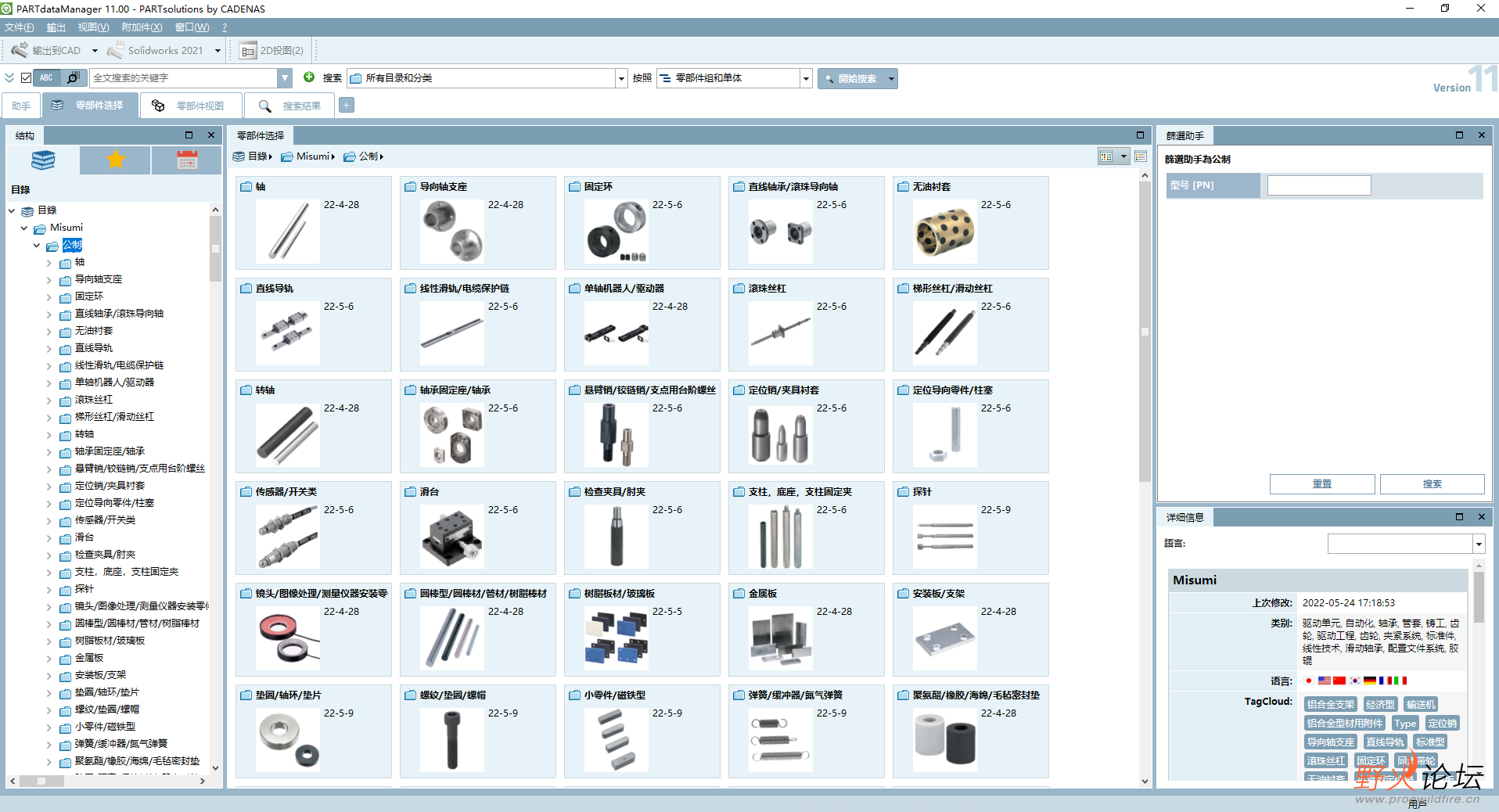Screen dimensions: 1499x812
Task: Open the 所有目录和分类 search scope dropdown
Action: tap(622, 78)
